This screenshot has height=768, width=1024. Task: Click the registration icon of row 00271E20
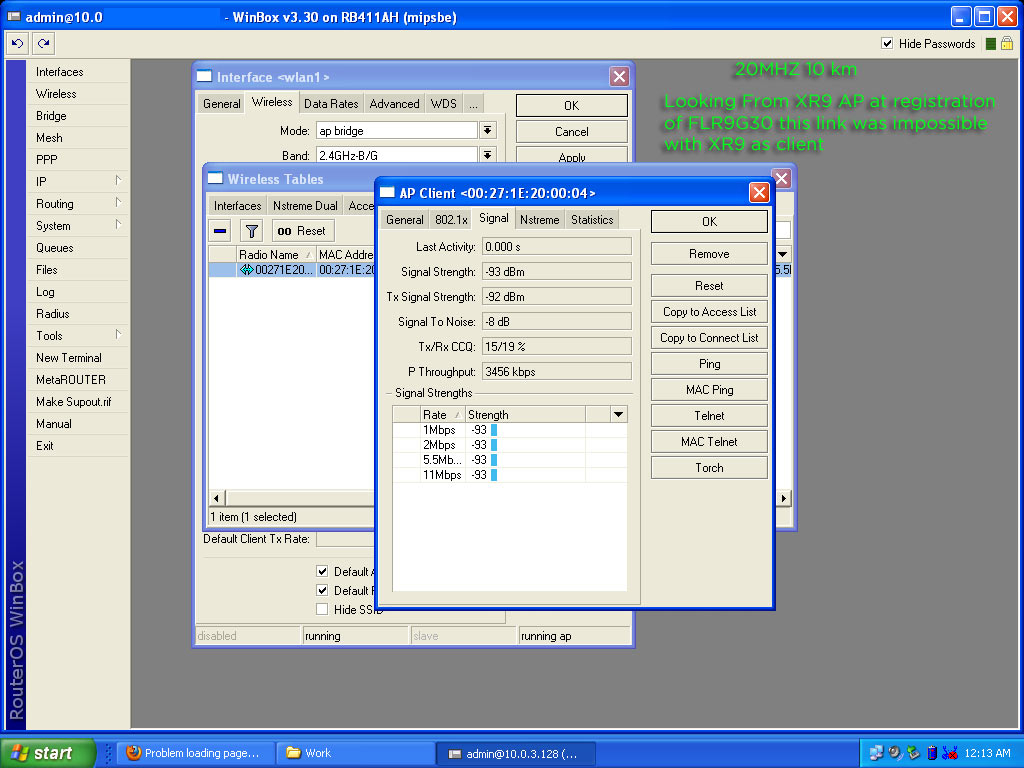[246, 270]
